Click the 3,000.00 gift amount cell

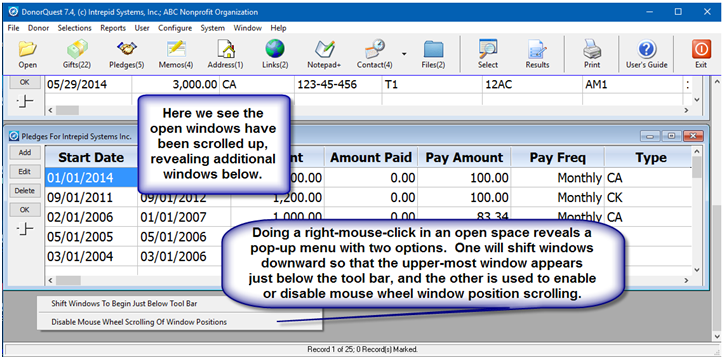175,85
